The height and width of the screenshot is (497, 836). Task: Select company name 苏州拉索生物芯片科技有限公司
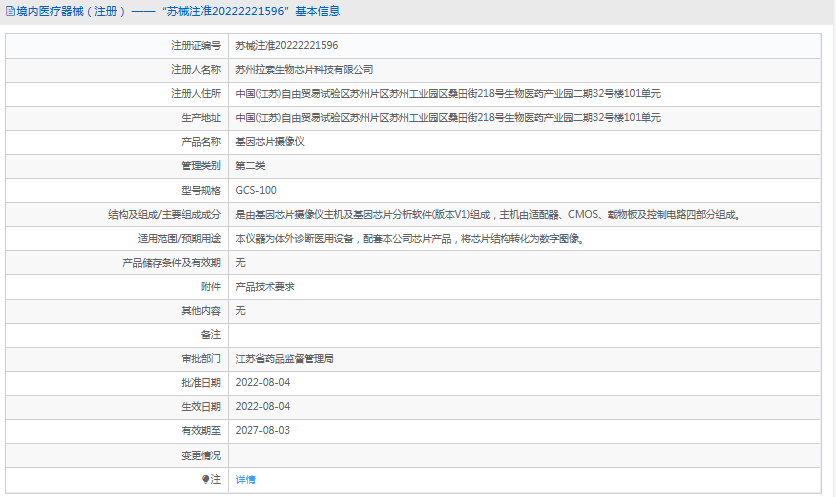[304, 69]
